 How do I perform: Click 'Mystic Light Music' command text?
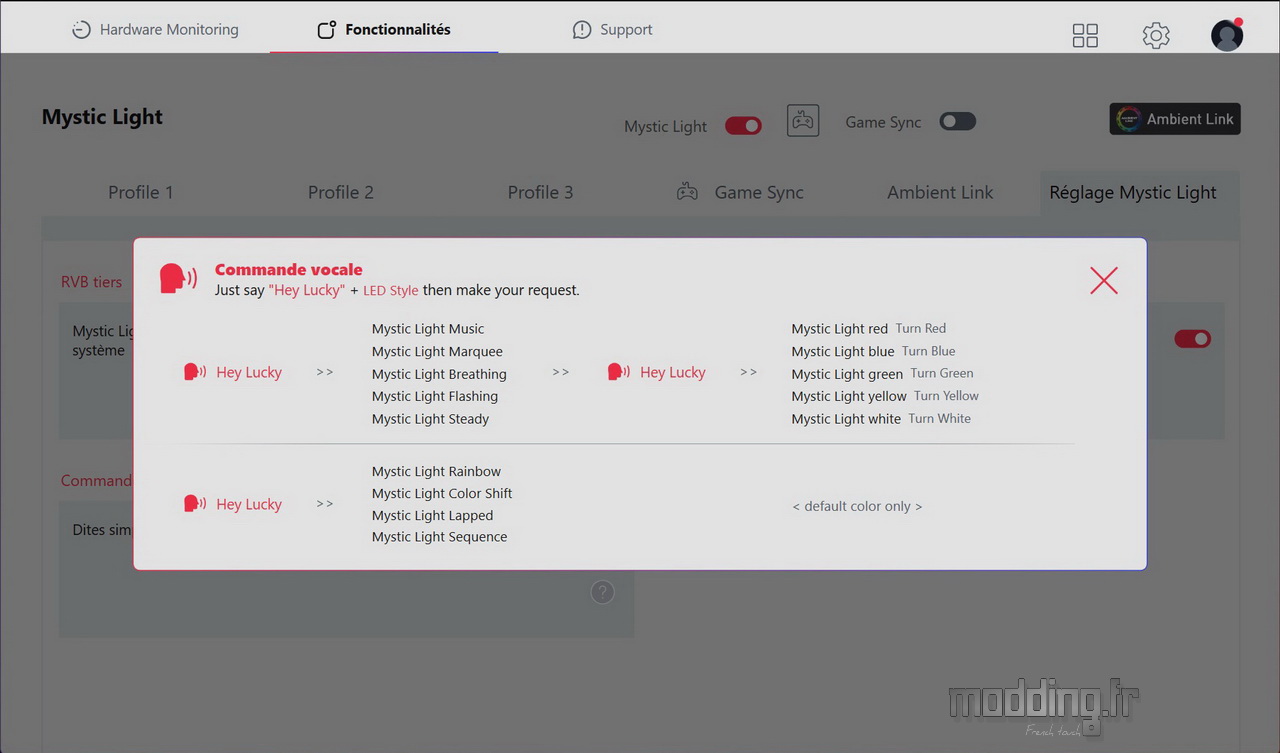[x=428, y=329]
